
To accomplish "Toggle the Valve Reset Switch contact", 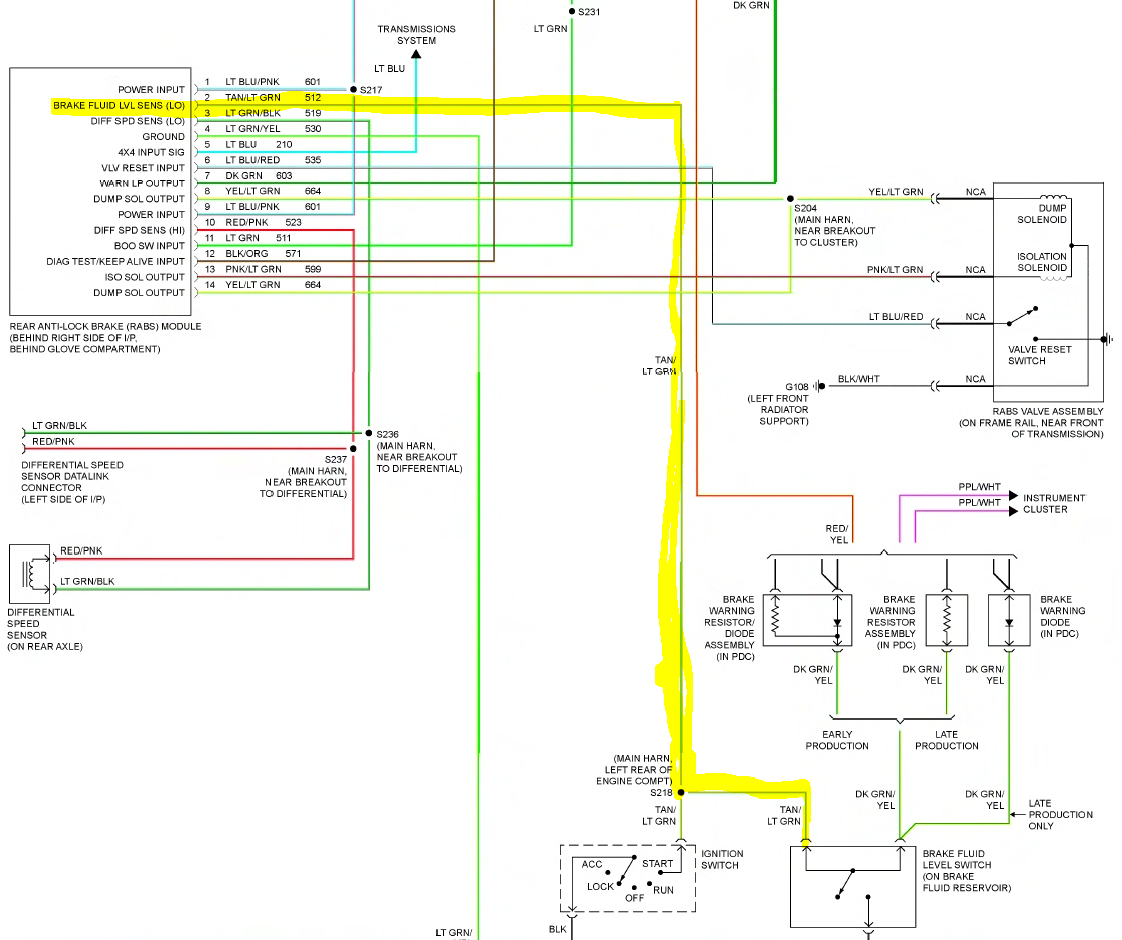I will (x=1022, y=318).
